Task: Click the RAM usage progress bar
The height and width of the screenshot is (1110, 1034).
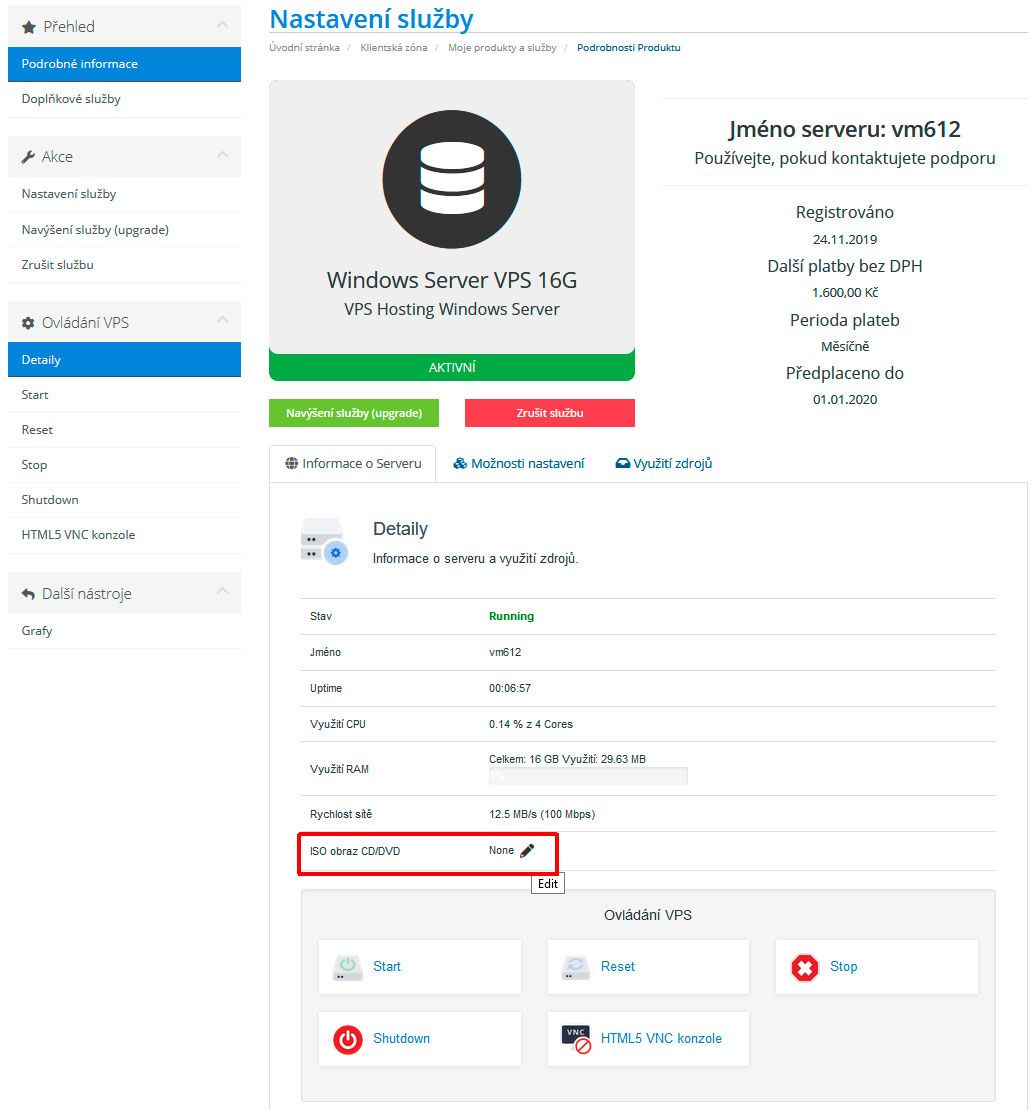Action: (x=587, y=776)
